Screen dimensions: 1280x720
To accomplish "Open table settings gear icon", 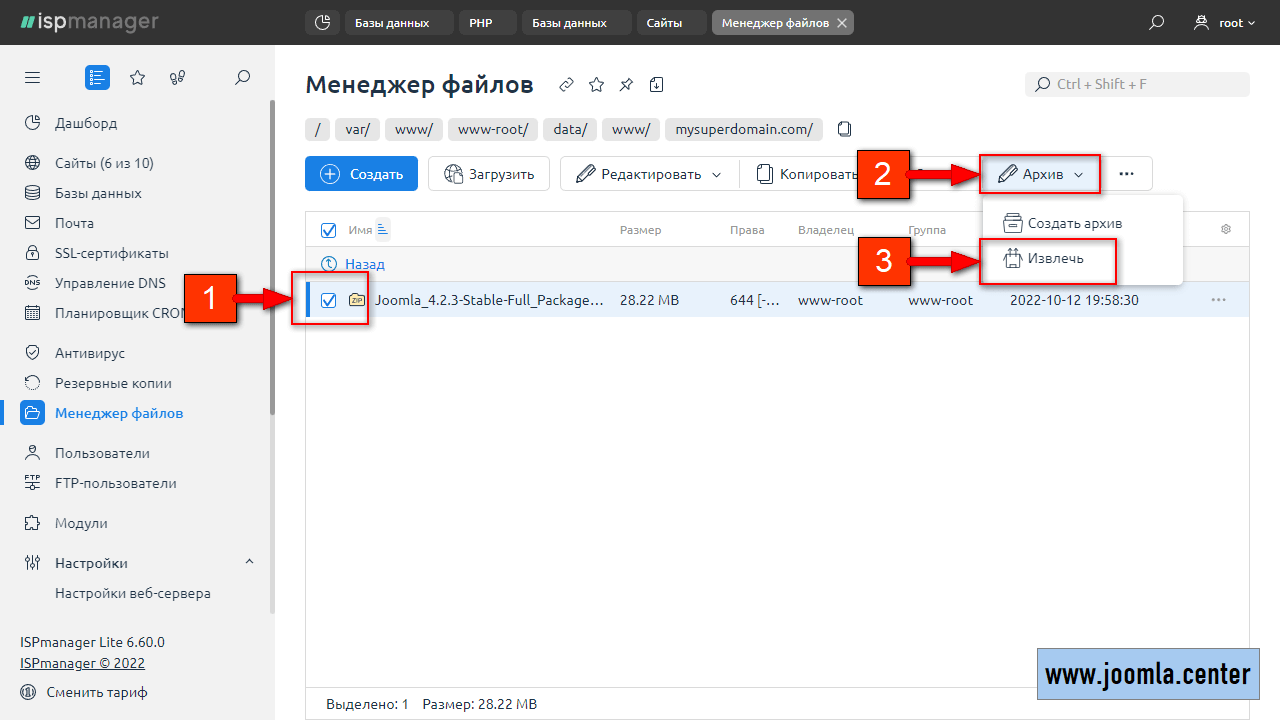I will (1226, 230).
